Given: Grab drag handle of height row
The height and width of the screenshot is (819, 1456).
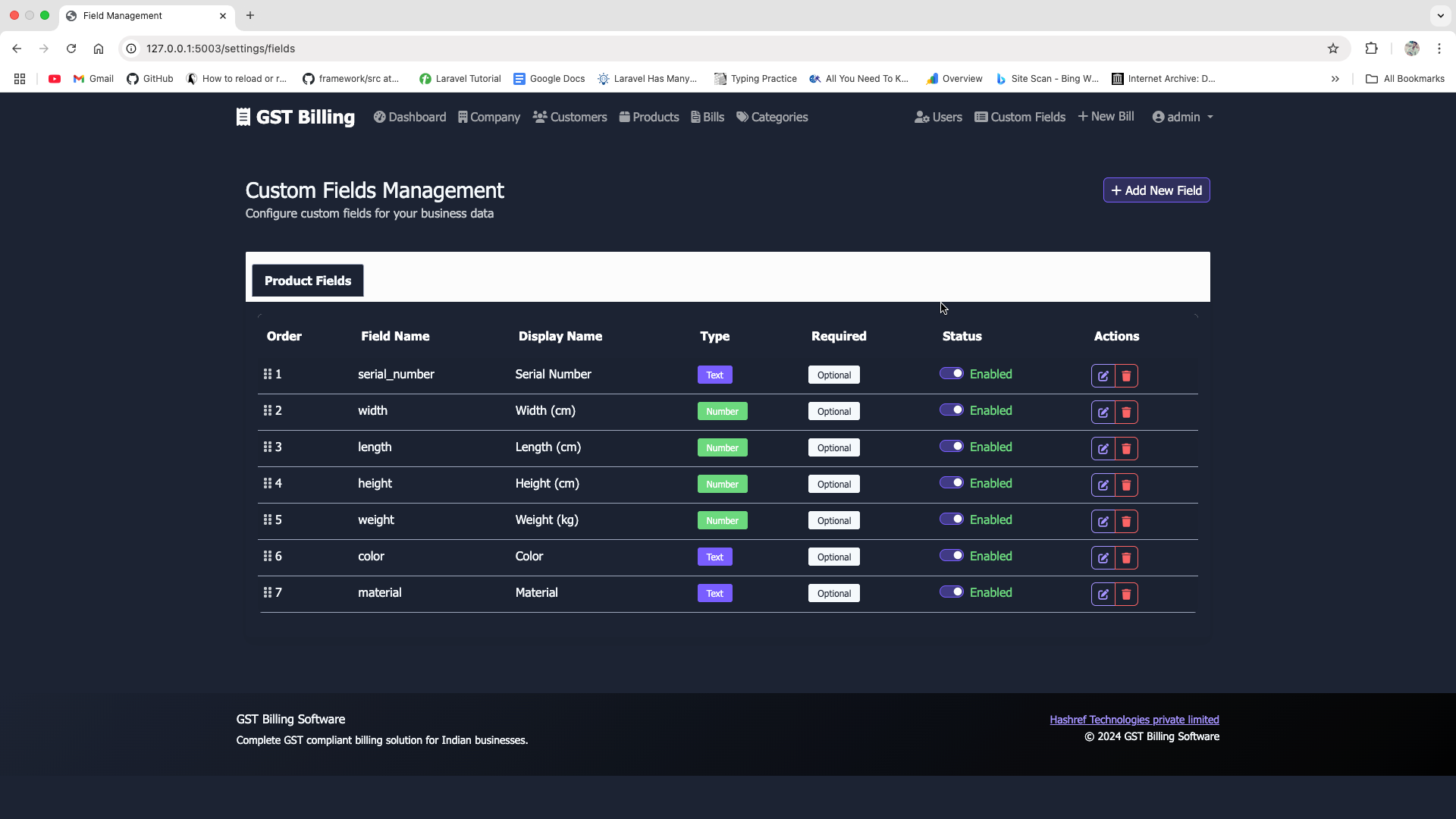Looking at the screenshot, I should click(267, 483).
